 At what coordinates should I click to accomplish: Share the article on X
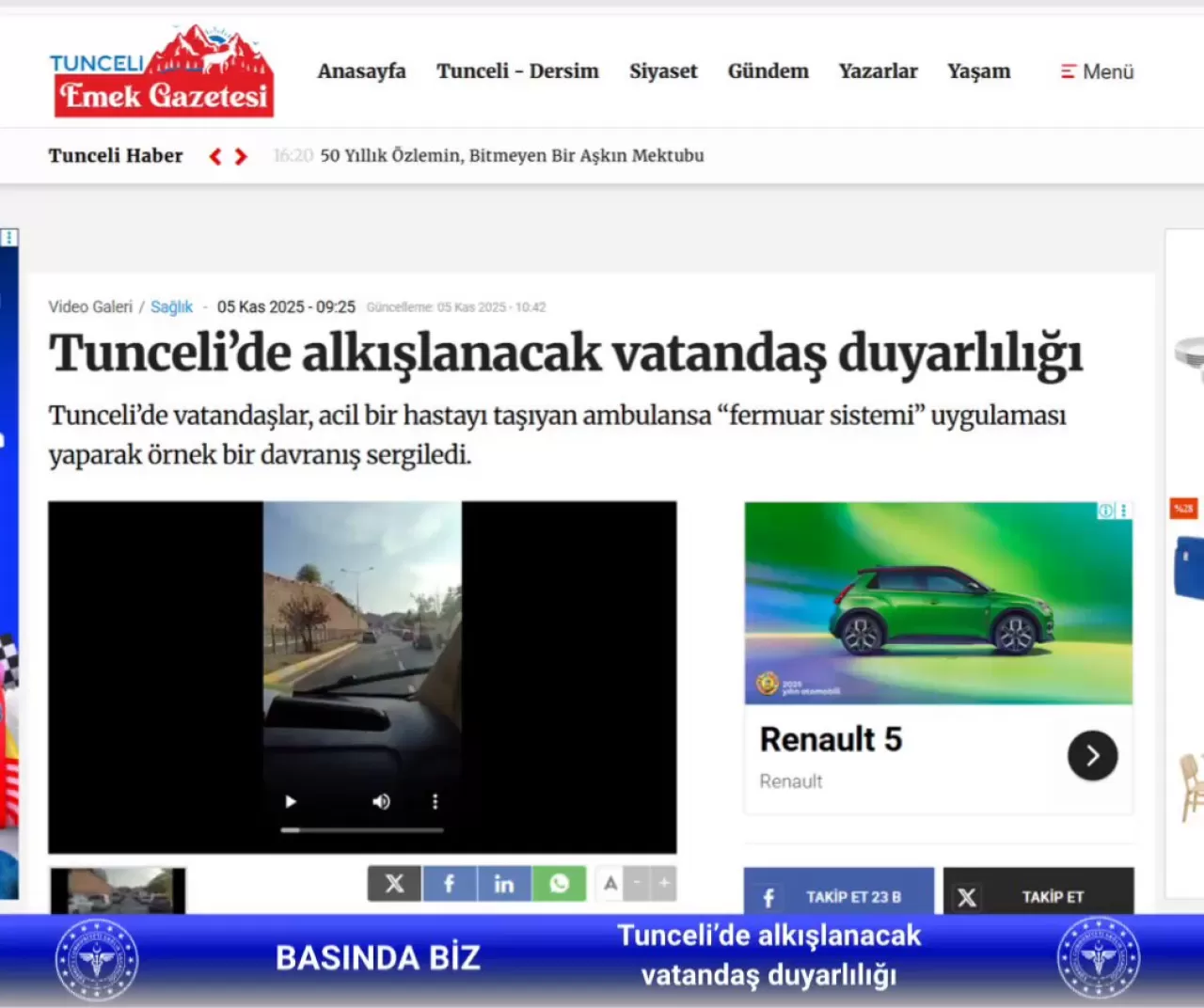394,883
